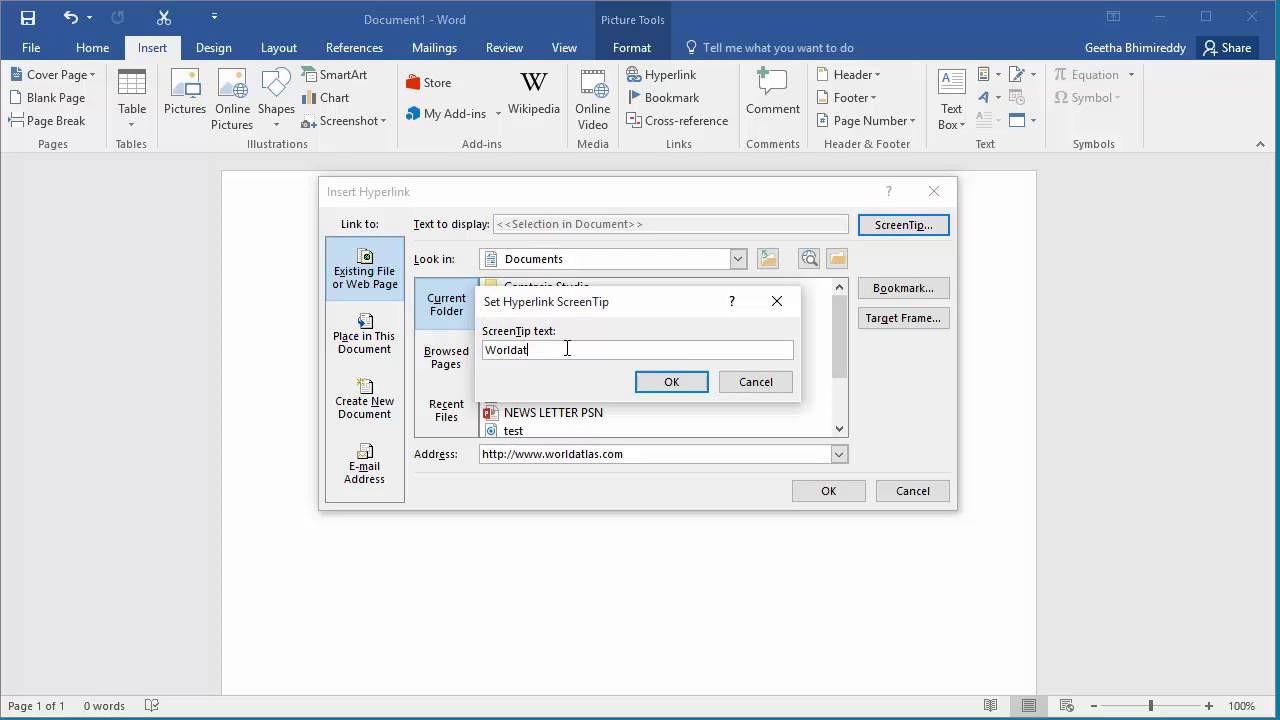Image resolution: width=1280 pixels, height=720 pixels.
Task: Click the up one folder icon
Action: [768, 259]
